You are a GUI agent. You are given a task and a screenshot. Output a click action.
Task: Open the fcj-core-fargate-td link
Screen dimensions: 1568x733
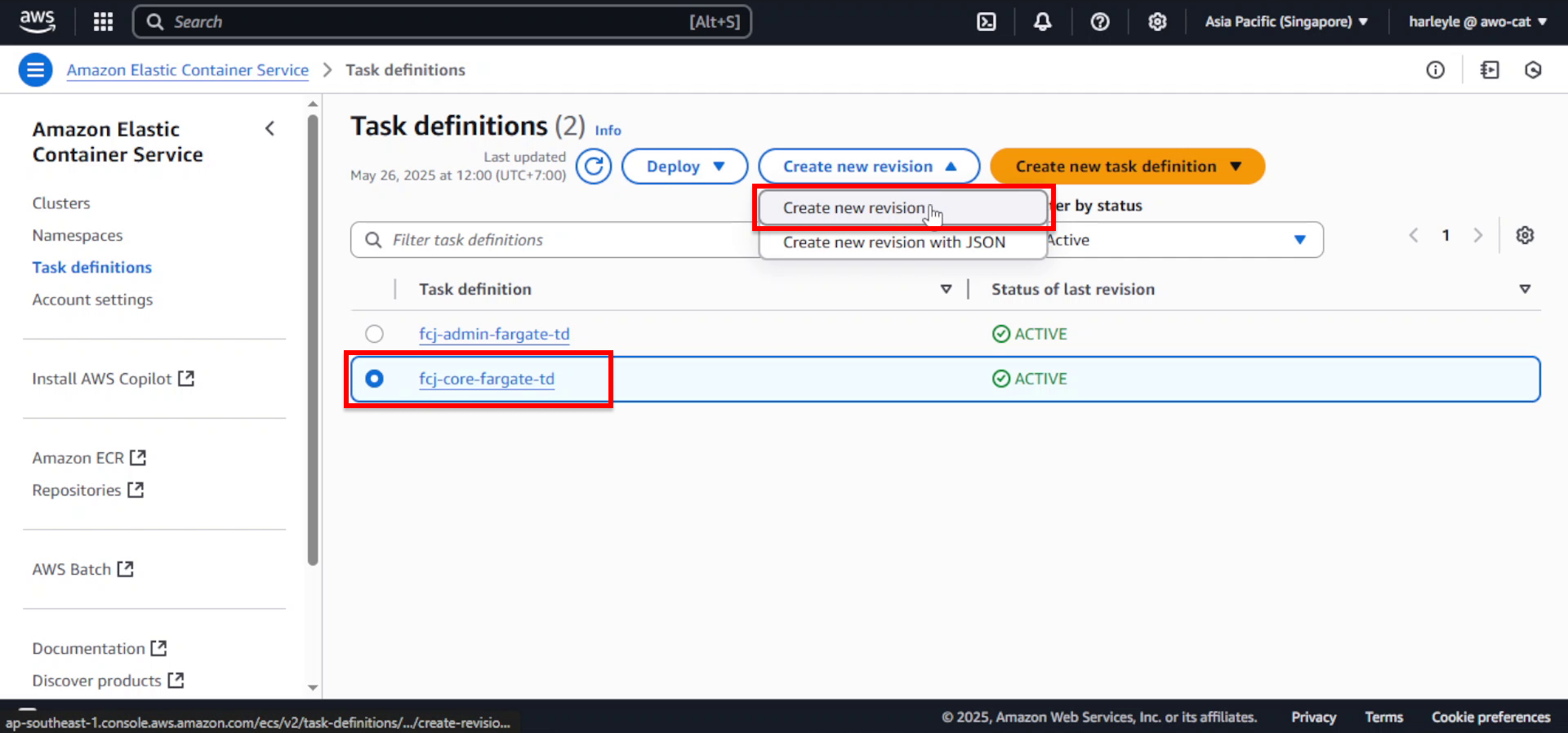[x=487, y=379]
